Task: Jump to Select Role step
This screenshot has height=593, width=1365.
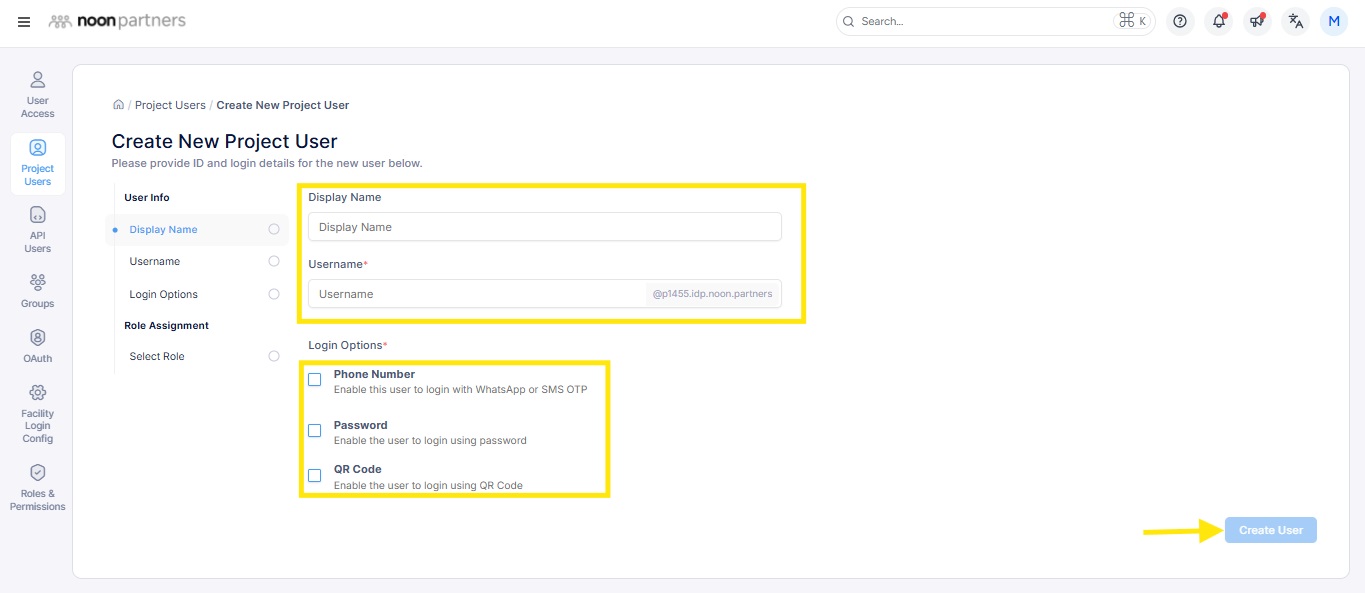Action: [x=157, y=356]
